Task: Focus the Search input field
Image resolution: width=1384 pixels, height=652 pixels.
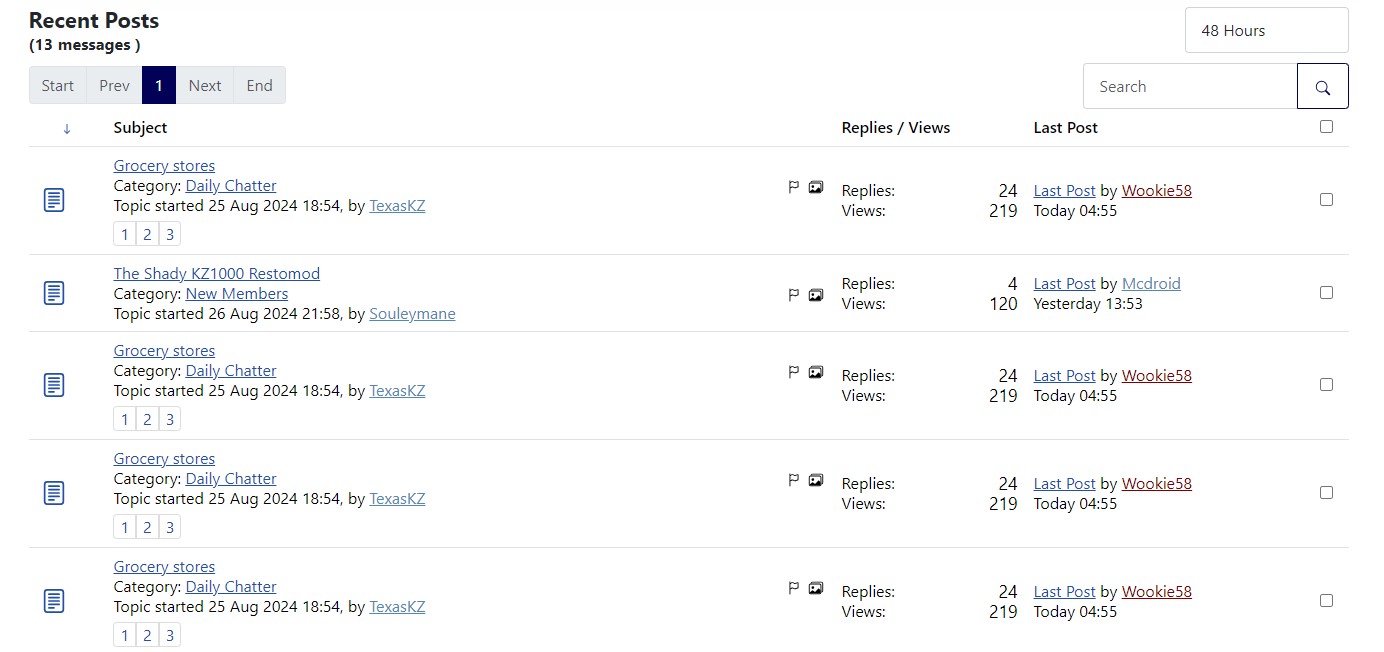Action: coord(1190,87)
